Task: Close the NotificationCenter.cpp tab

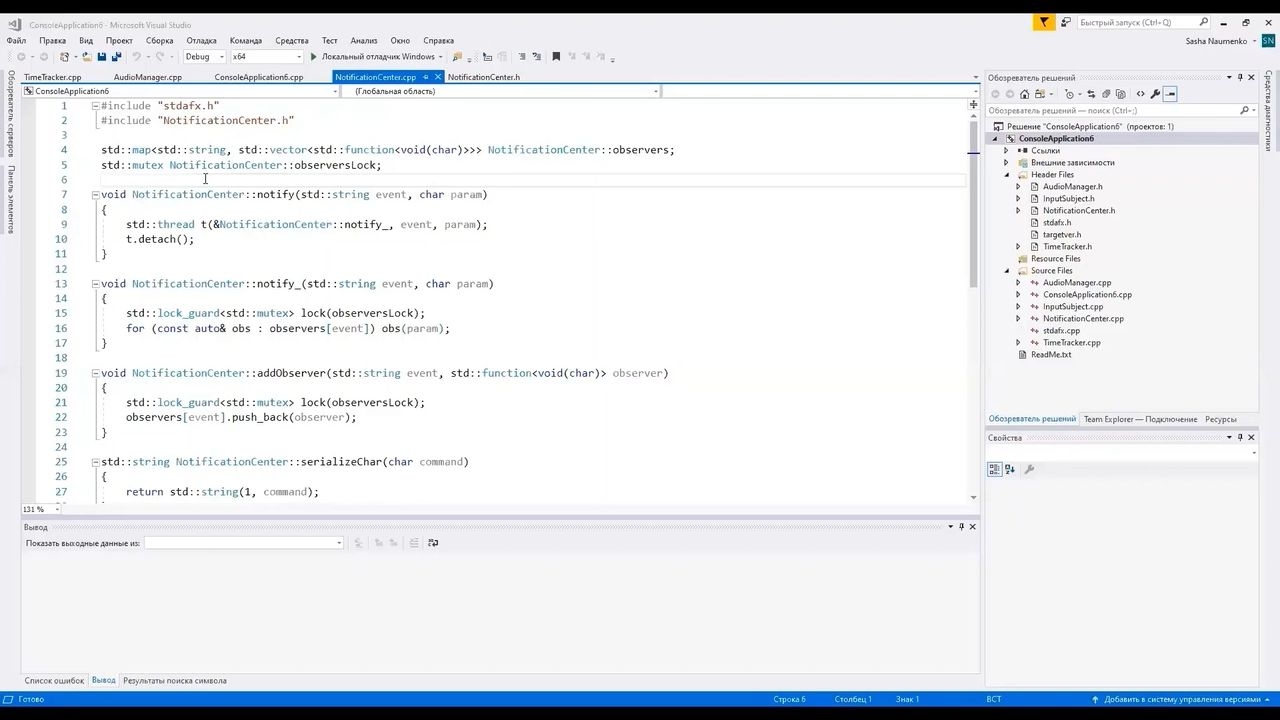Action: point(438,77)
